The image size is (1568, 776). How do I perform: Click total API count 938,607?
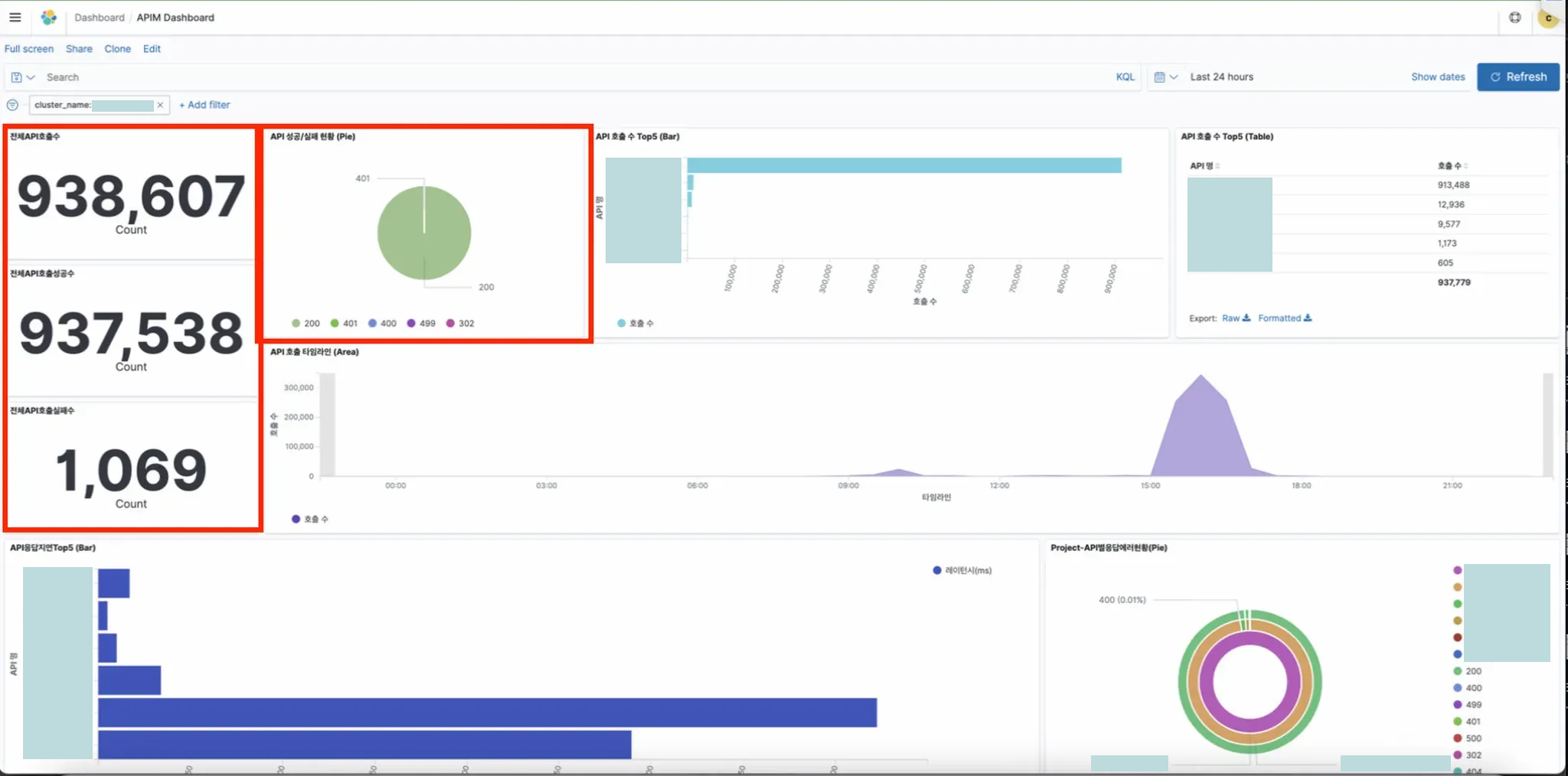click(131, 197)
